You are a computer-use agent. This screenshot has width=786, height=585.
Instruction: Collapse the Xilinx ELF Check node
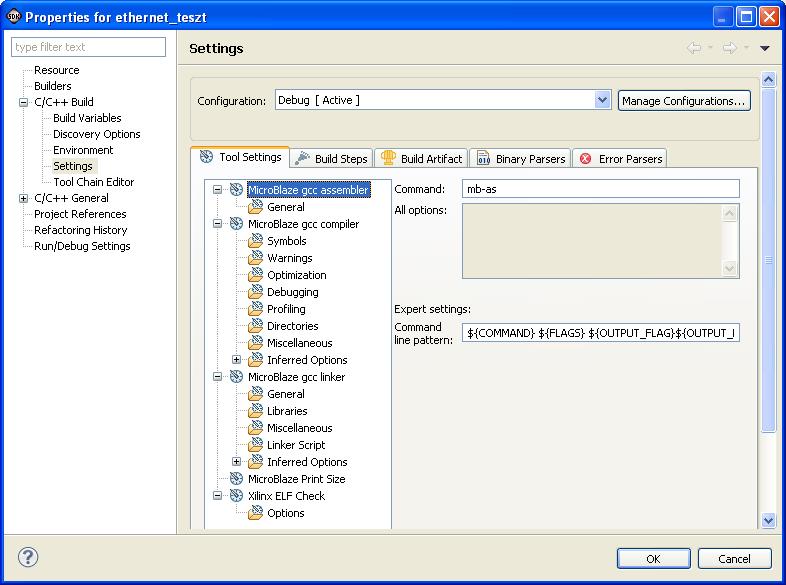tap(217, 495)
